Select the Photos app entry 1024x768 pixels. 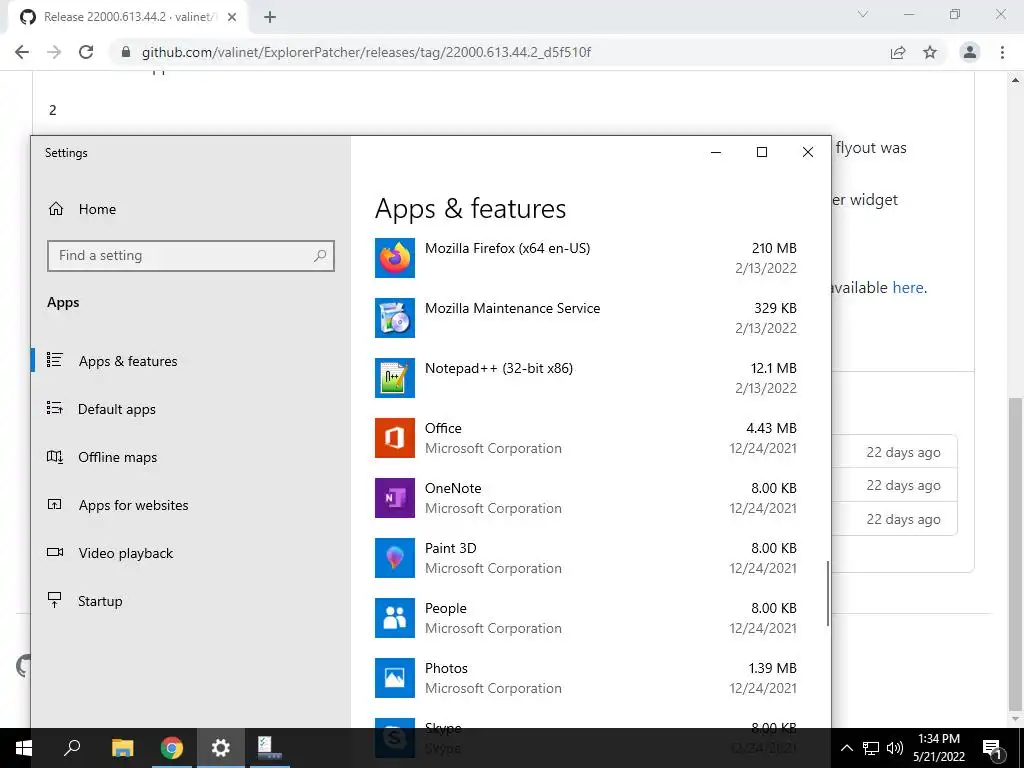pos(586,679)
